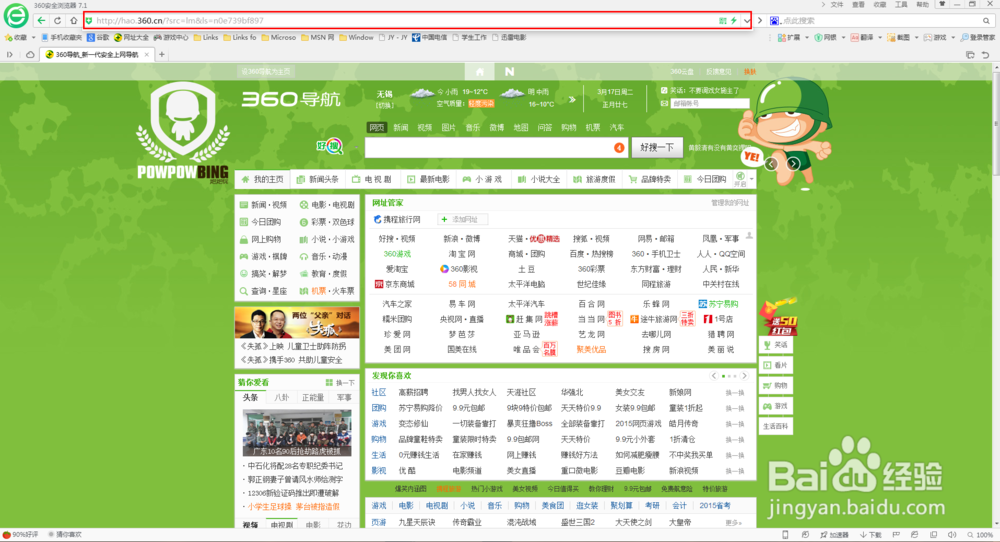Toggle the speaker sound icon in status bar
Viewport: 1000px width, 542px height.
point(952,534)
